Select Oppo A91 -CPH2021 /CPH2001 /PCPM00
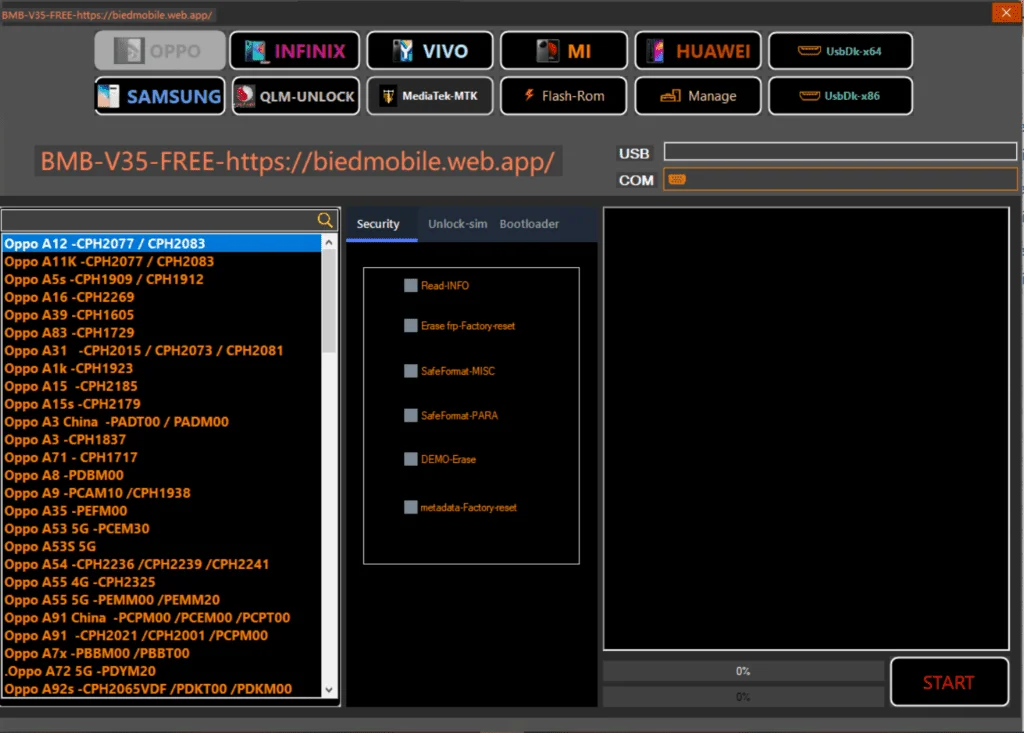The image size is (1024, 733). (162, 636)
